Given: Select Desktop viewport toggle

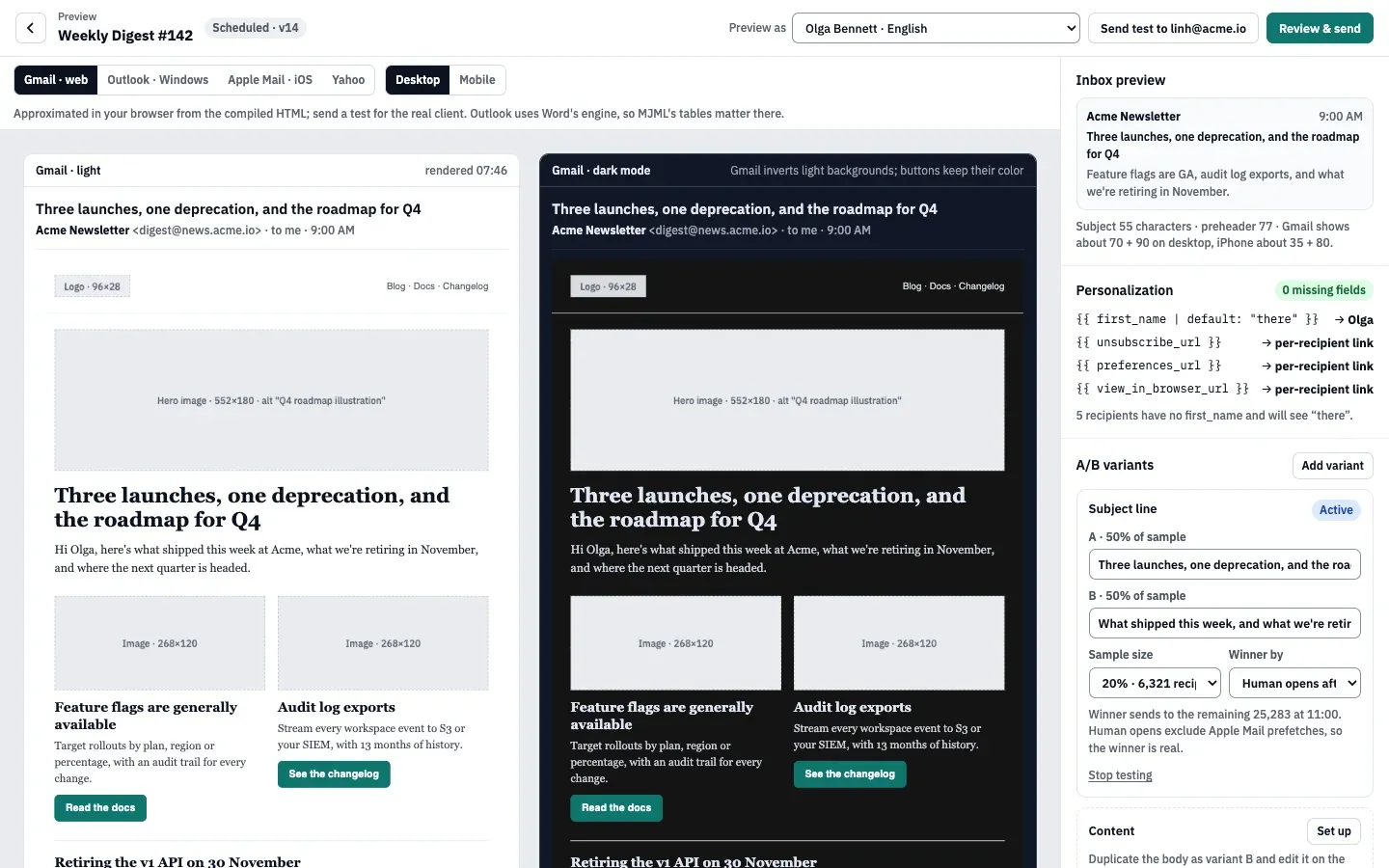Looking at the screenshot, I should (x=418, y=80).
